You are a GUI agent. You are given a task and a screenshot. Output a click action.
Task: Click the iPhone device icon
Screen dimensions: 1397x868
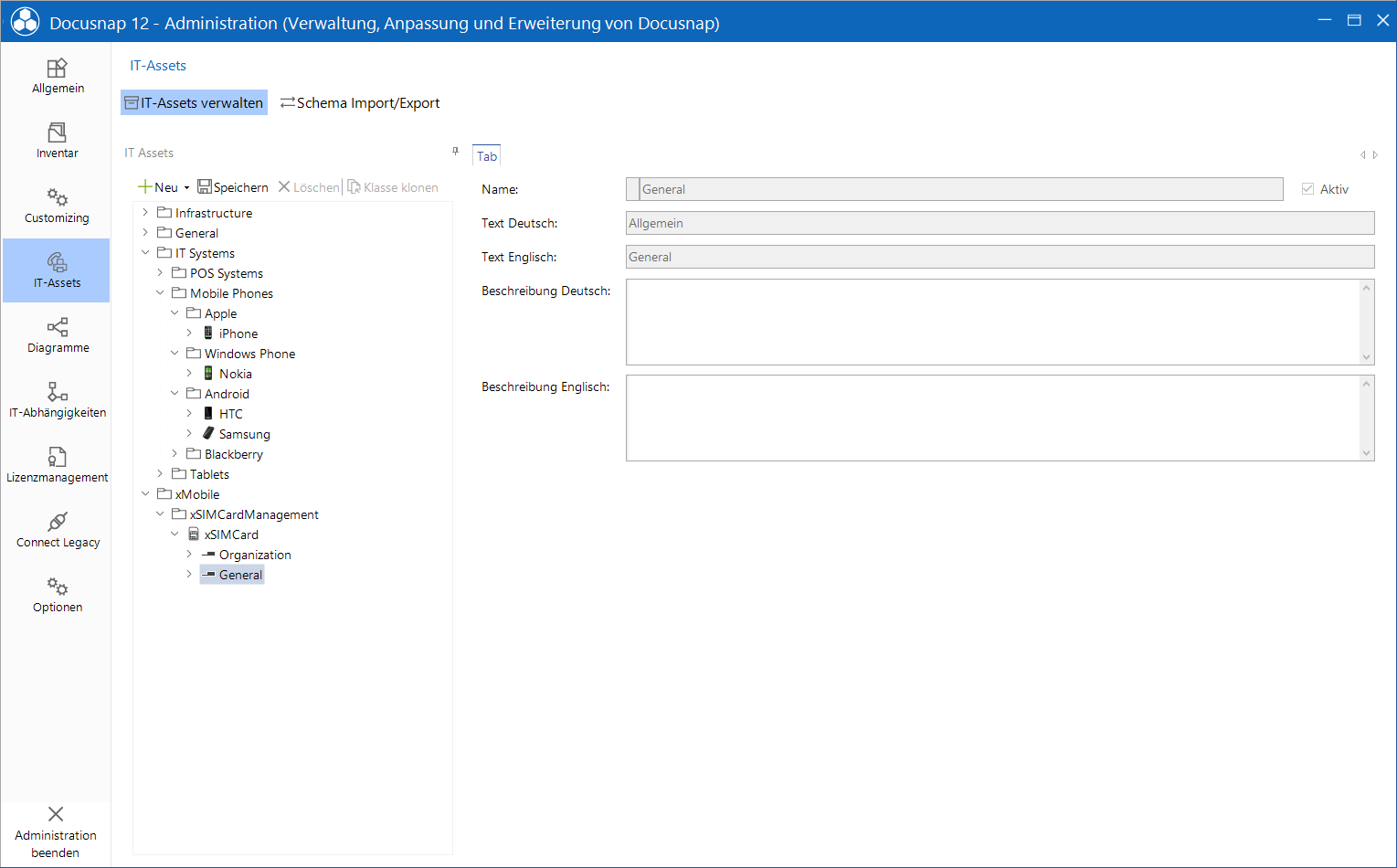tap(208, 333)
